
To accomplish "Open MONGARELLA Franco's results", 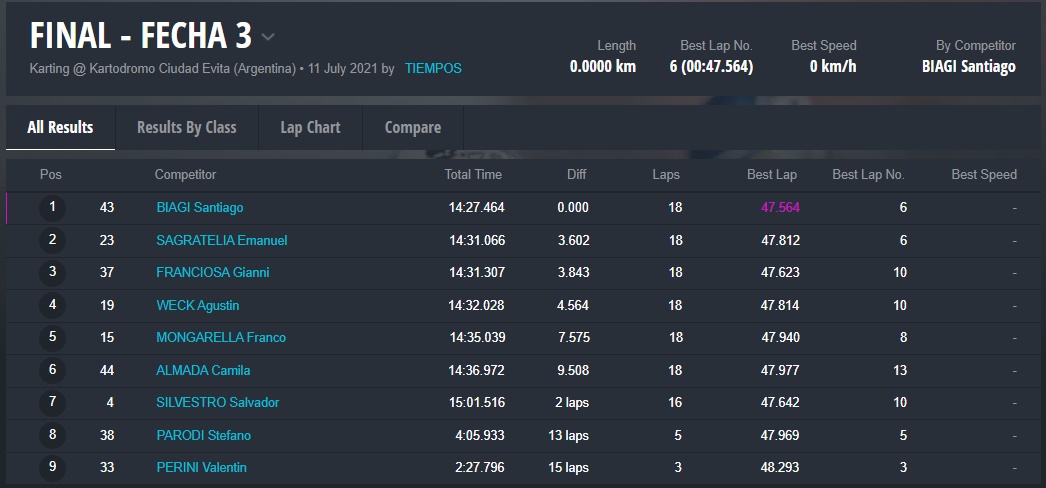I will [221, 337].
